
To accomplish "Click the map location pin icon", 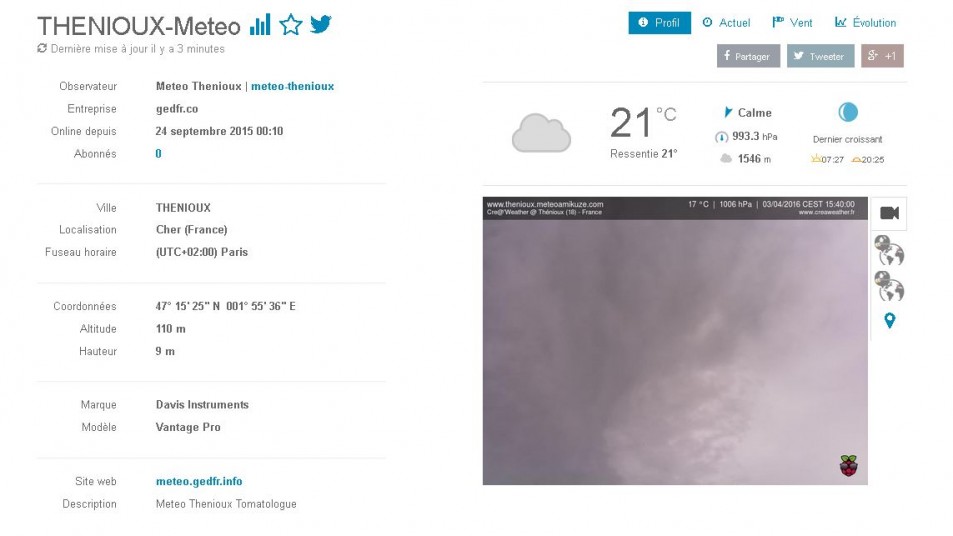I will (x=890, y=320).
